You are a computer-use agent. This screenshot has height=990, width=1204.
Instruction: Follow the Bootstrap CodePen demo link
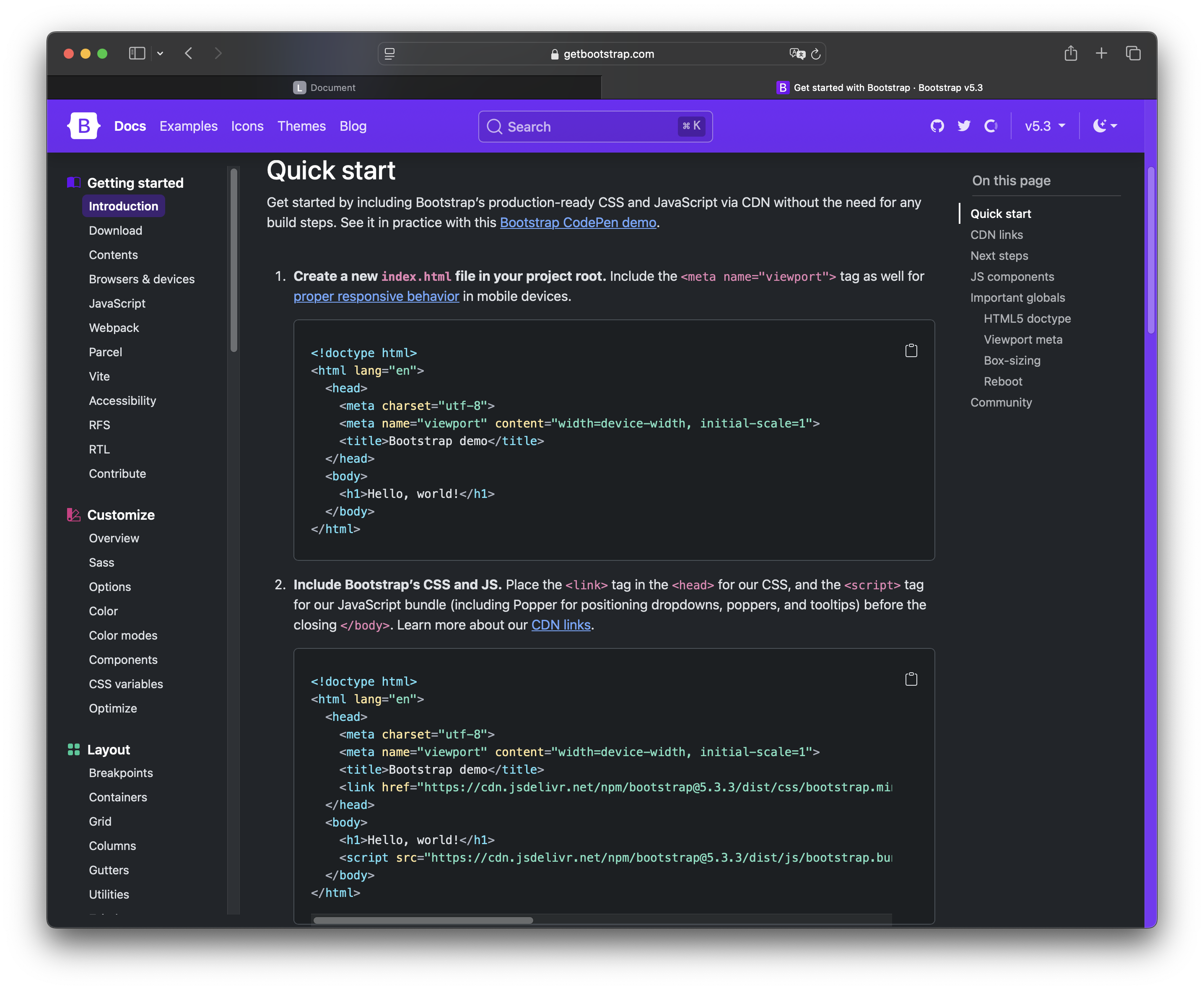(x=578, y=223)
